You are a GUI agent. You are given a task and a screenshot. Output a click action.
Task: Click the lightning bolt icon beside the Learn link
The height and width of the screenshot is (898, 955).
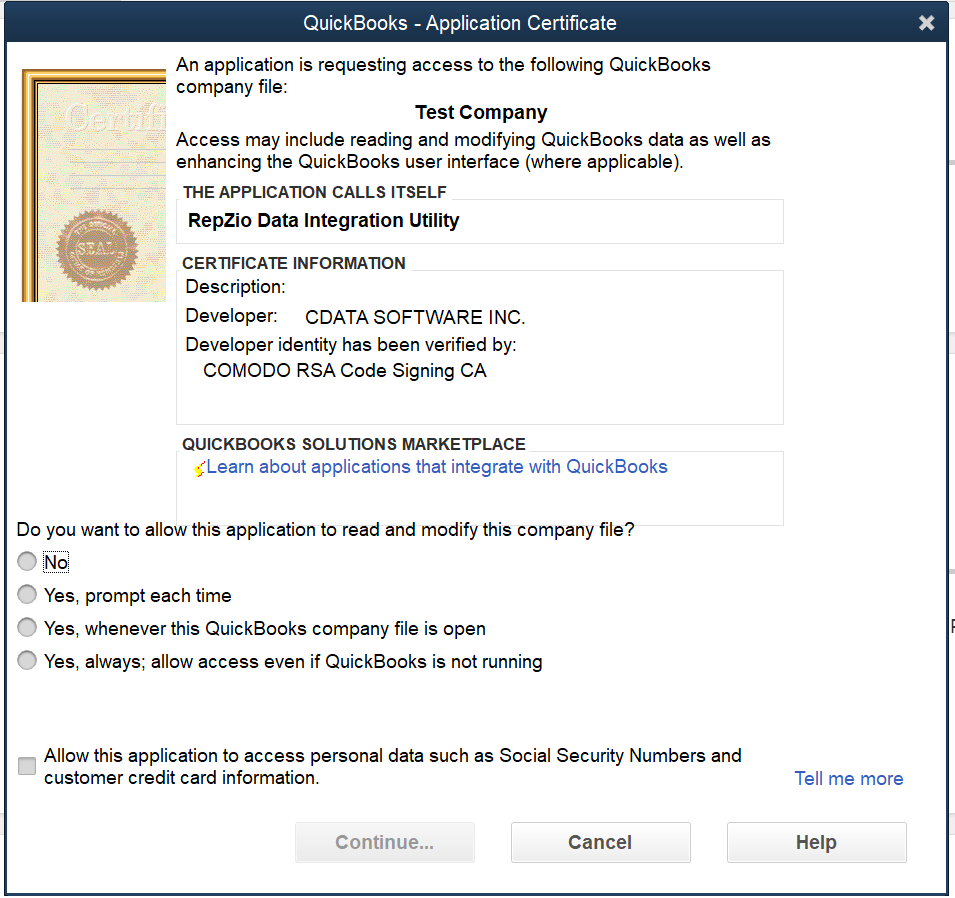click(x=199, y=468)
